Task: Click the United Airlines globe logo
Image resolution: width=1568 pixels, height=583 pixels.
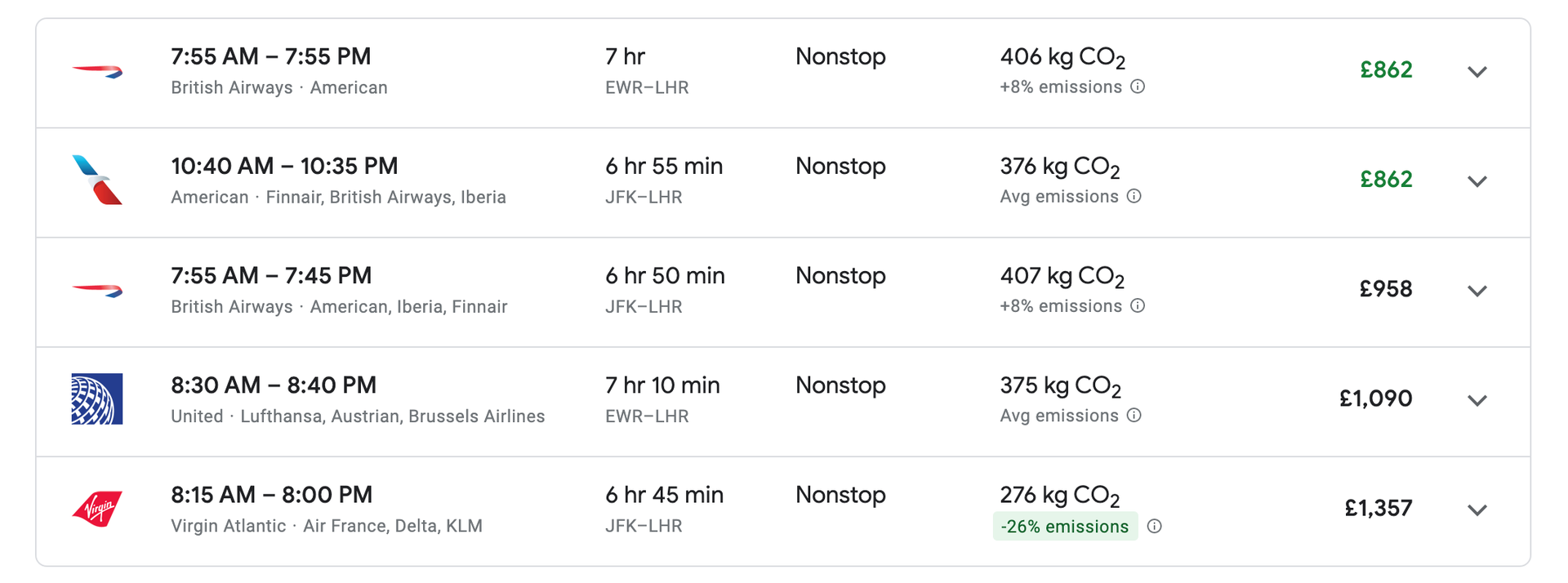Action: pyautogui.click(x=97, y=399)
